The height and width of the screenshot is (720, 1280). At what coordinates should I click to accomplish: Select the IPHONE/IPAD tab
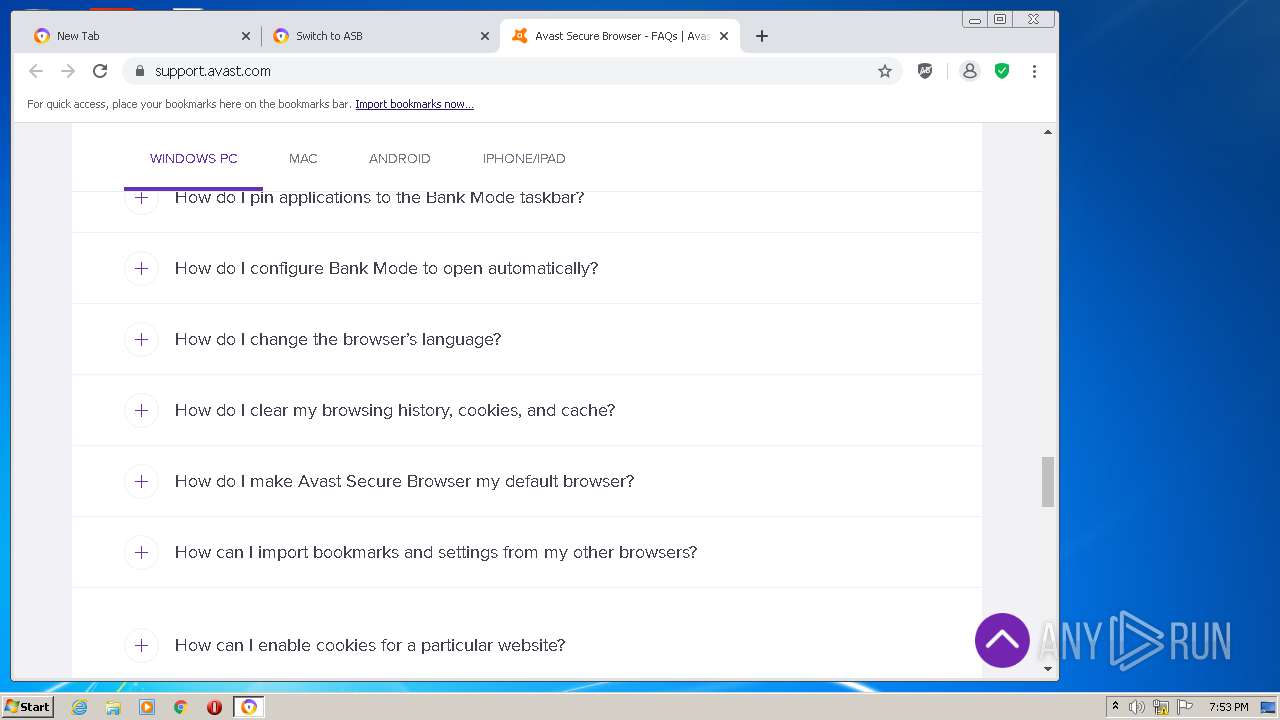click(x=524, y=158)
